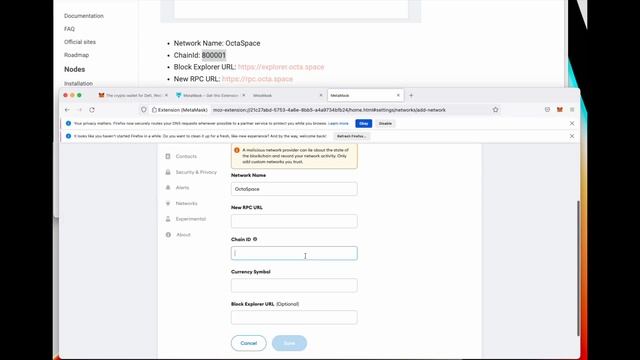Screen dimensions: 640x360
Task: Open Contacts settings section
Action: point(186,156)
